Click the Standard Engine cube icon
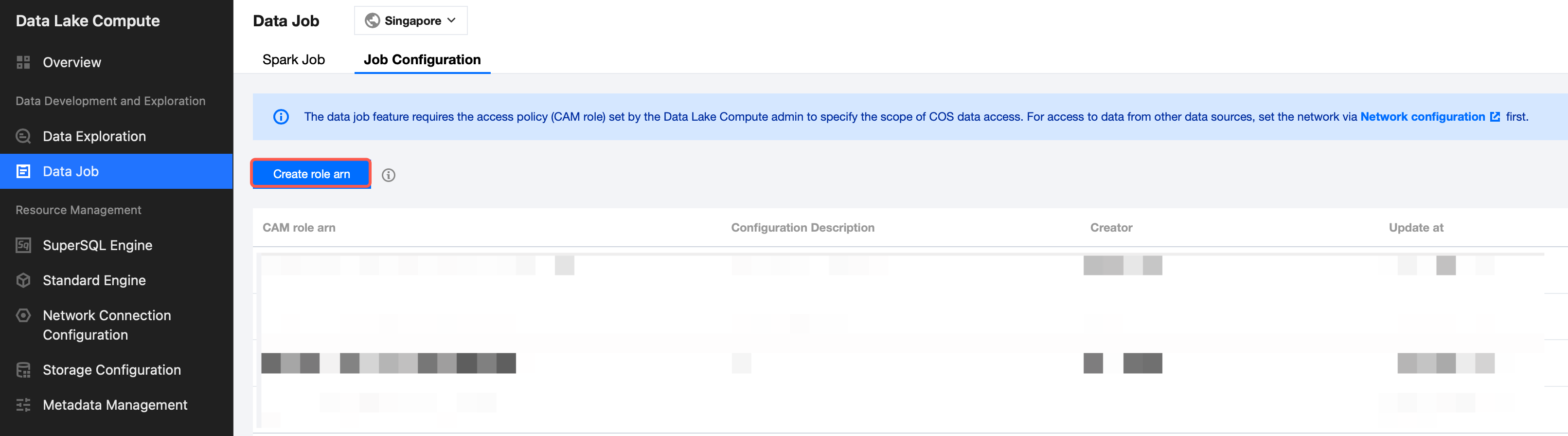 23,280
